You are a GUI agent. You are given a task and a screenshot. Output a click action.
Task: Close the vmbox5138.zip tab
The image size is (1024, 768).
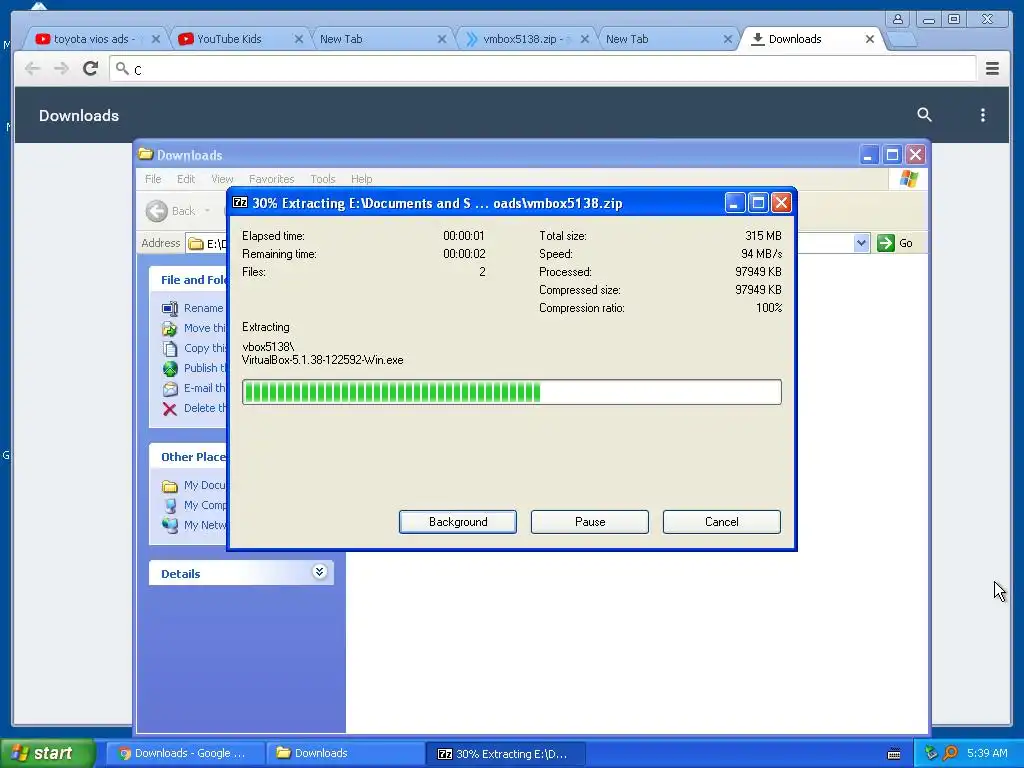(584, 39)
